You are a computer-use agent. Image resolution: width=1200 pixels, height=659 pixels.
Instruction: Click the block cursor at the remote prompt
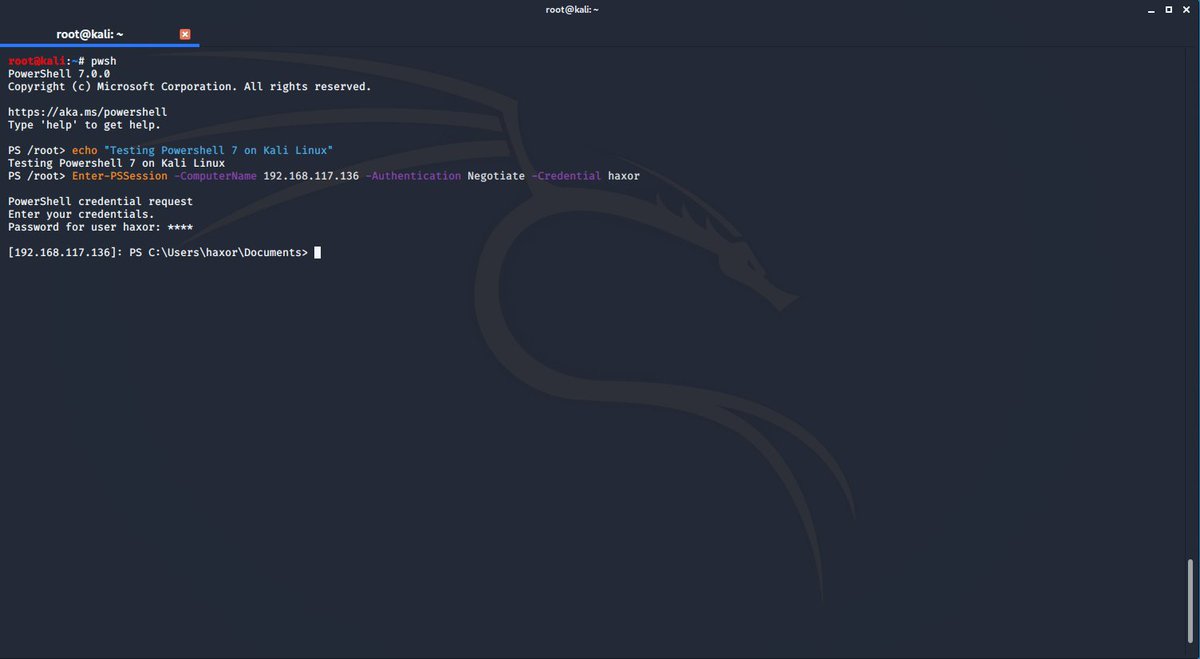coord(318,253)
